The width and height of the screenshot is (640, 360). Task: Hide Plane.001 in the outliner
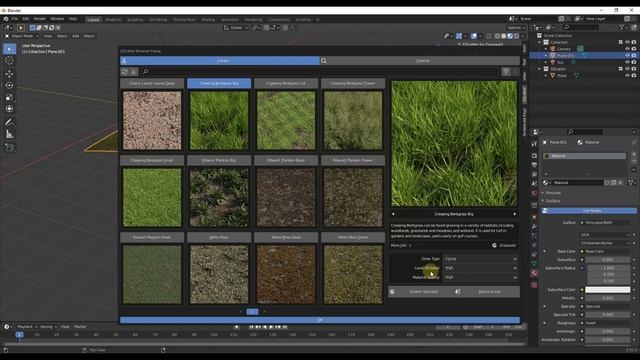(627, 56)
